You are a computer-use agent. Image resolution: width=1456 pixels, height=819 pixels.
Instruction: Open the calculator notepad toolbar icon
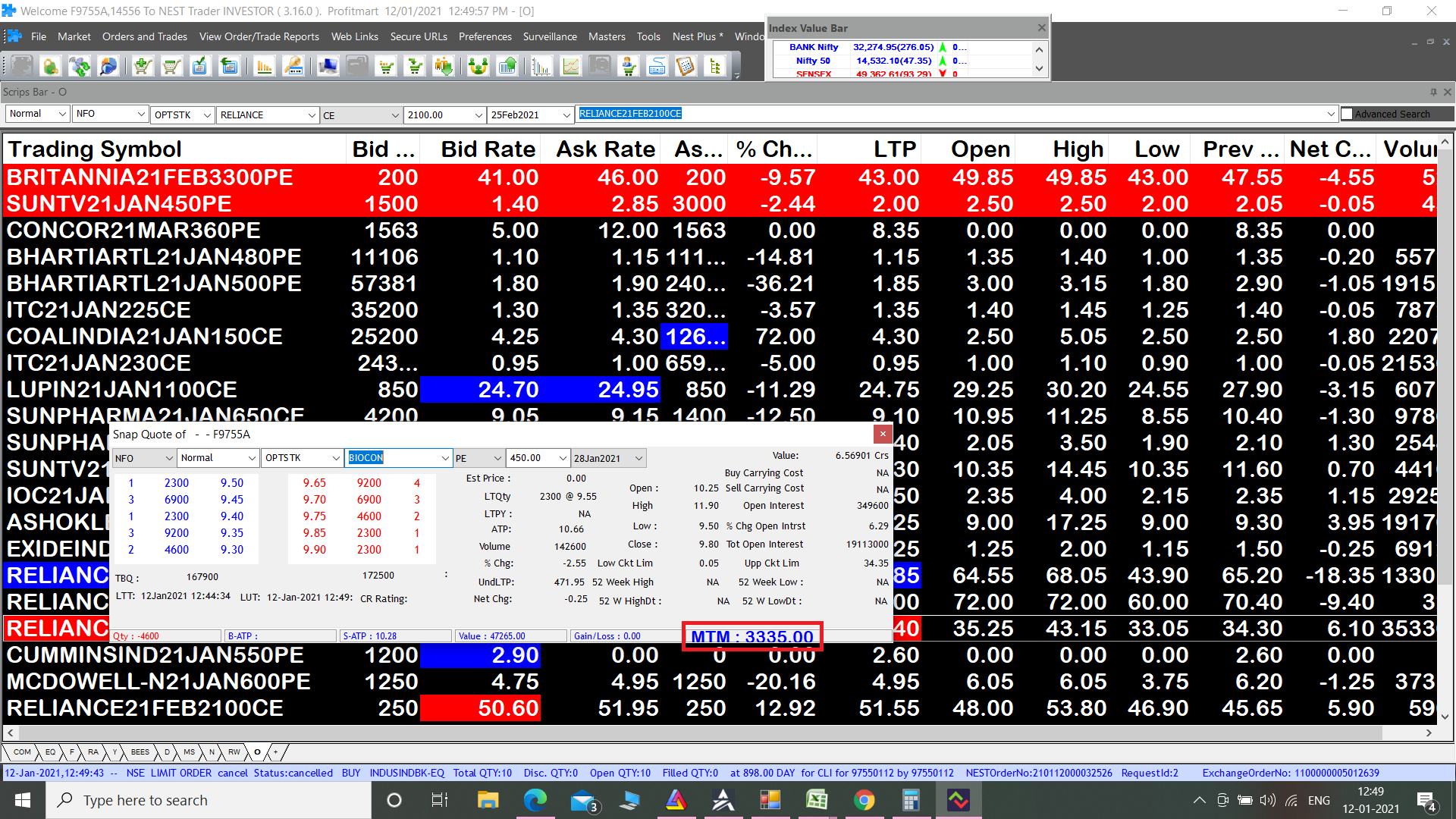coord(686,67)
